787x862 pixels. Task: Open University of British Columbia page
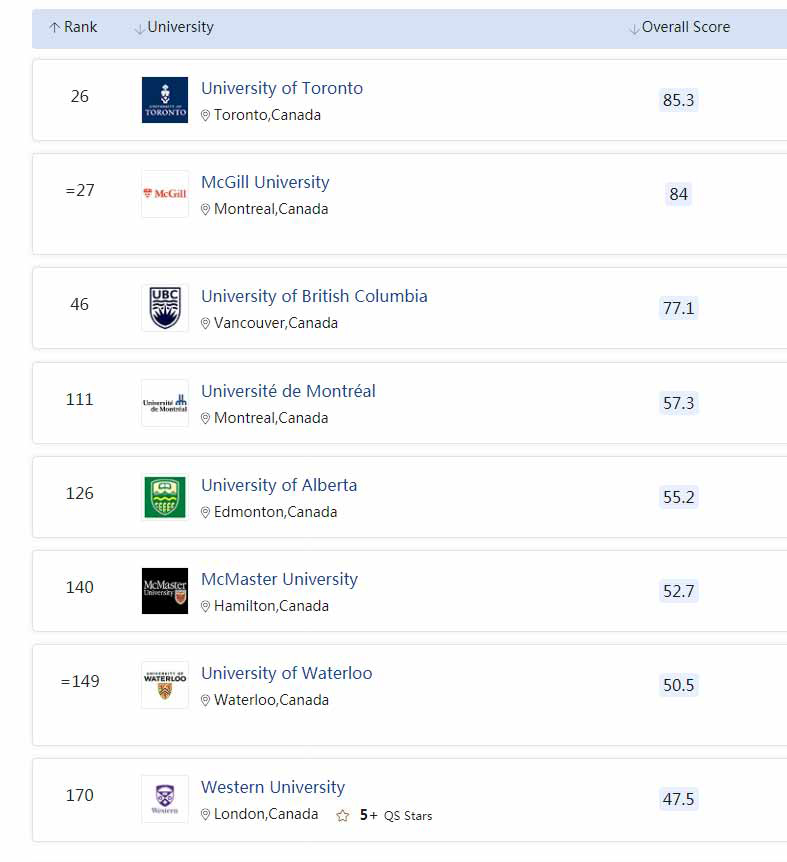point(314,296)
